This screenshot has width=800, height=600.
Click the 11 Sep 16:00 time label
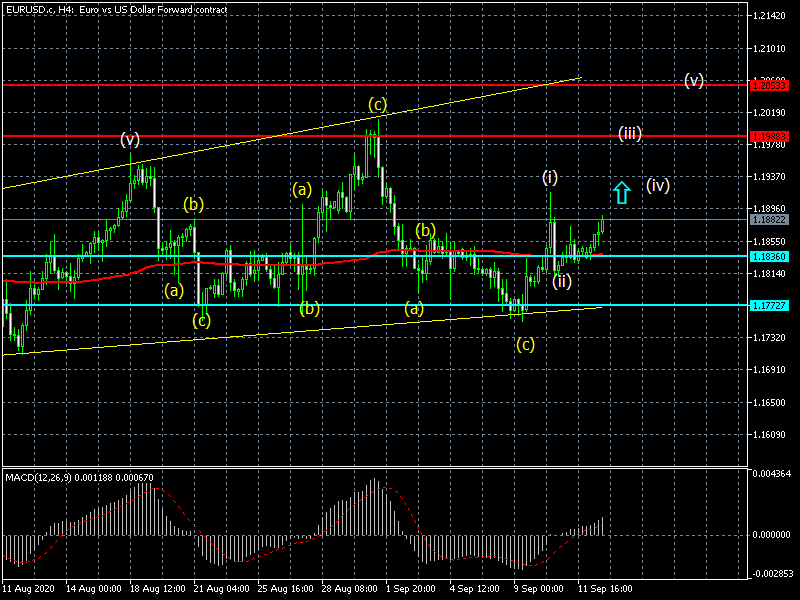pos(605,588)
